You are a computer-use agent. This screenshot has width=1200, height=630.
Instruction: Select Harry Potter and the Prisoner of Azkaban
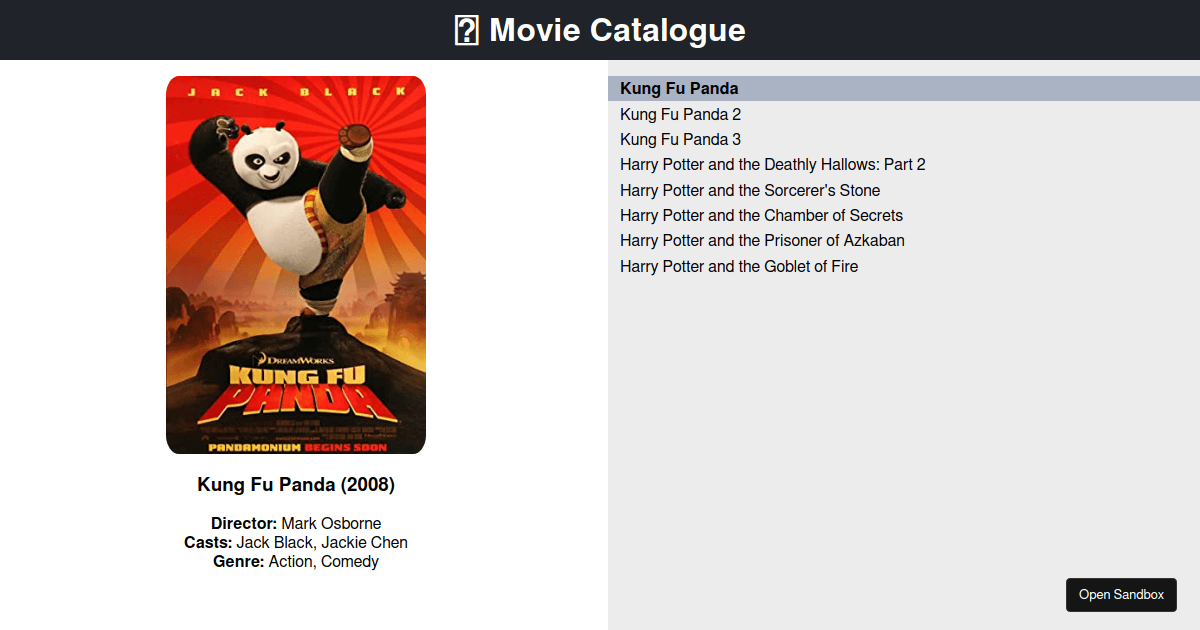[x=762, y=240]
